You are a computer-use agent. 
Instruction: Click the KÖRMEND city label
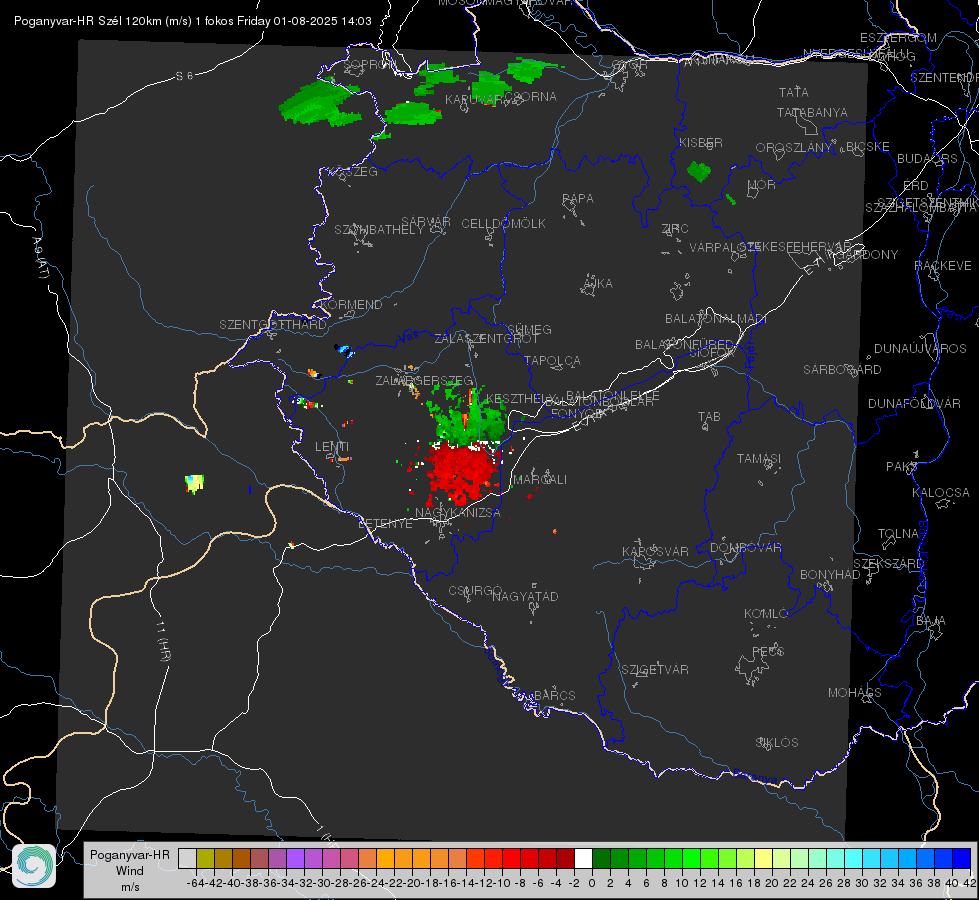(351, 304)
